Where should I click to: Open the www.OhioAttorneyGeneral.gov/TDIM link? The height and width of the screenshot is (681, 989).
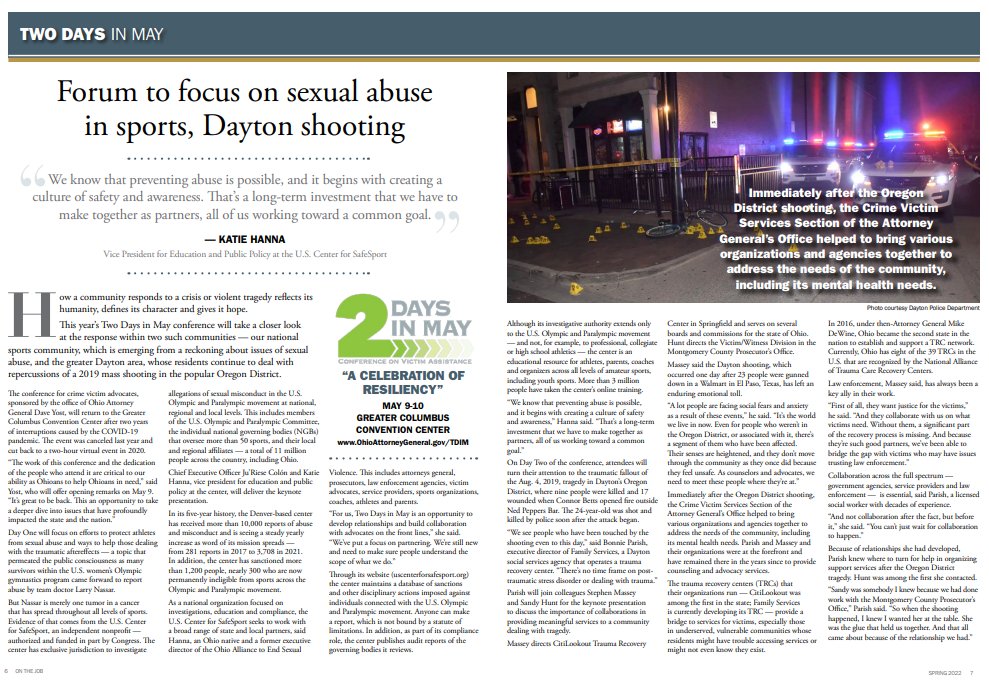[x=403, y=442]
